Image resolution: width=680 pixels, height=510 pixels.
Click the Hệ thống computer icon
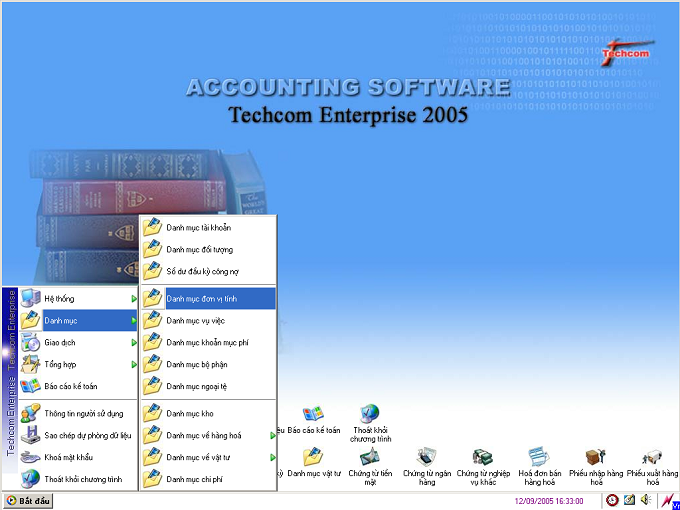coord(31,298)
